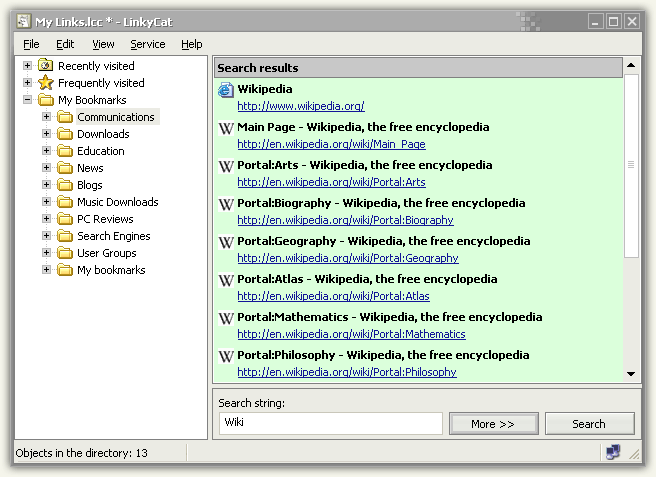Click the search results scrollbar thumb

pos(631,166)
